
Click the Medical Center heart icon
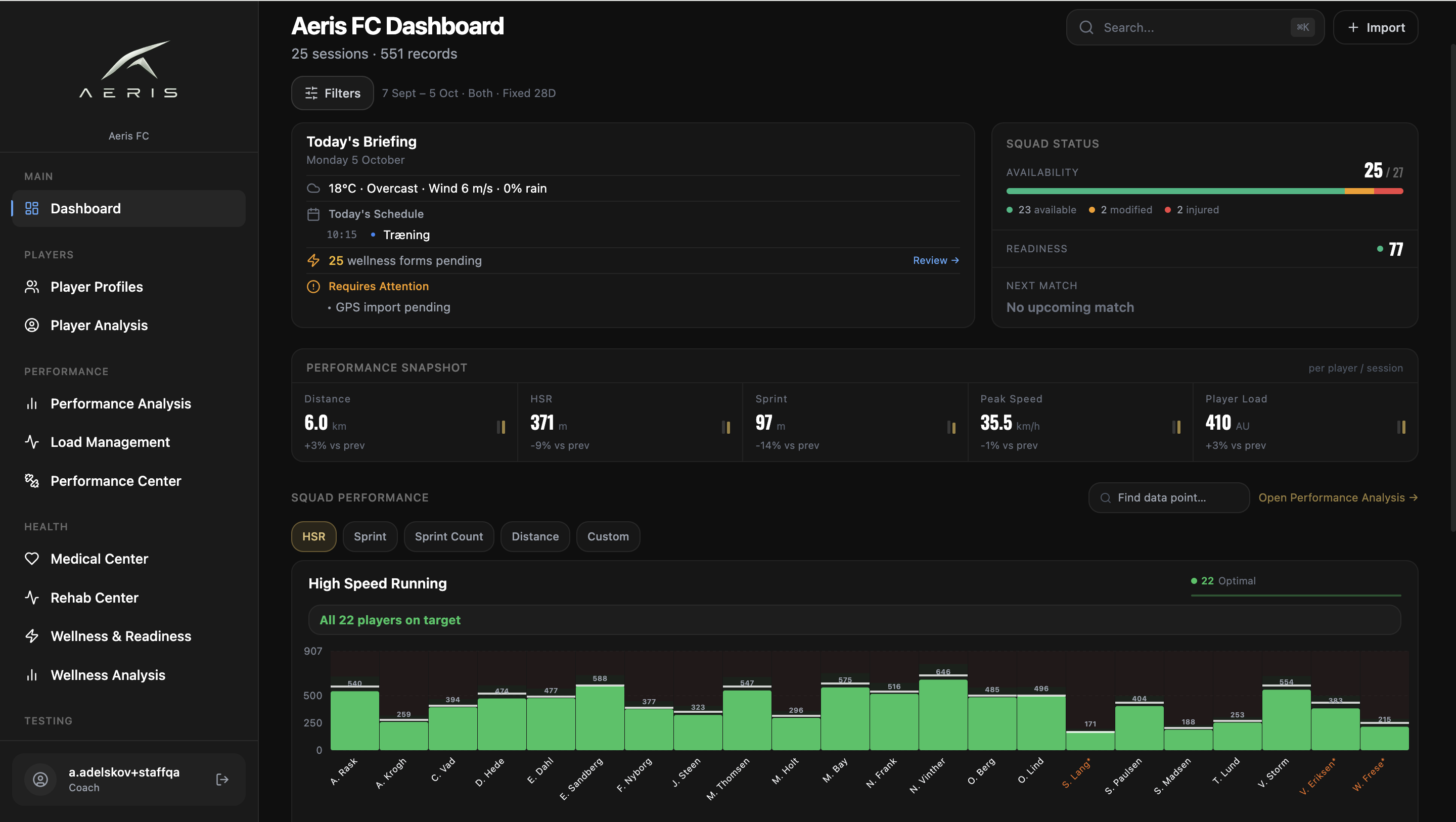click(32, 559)
